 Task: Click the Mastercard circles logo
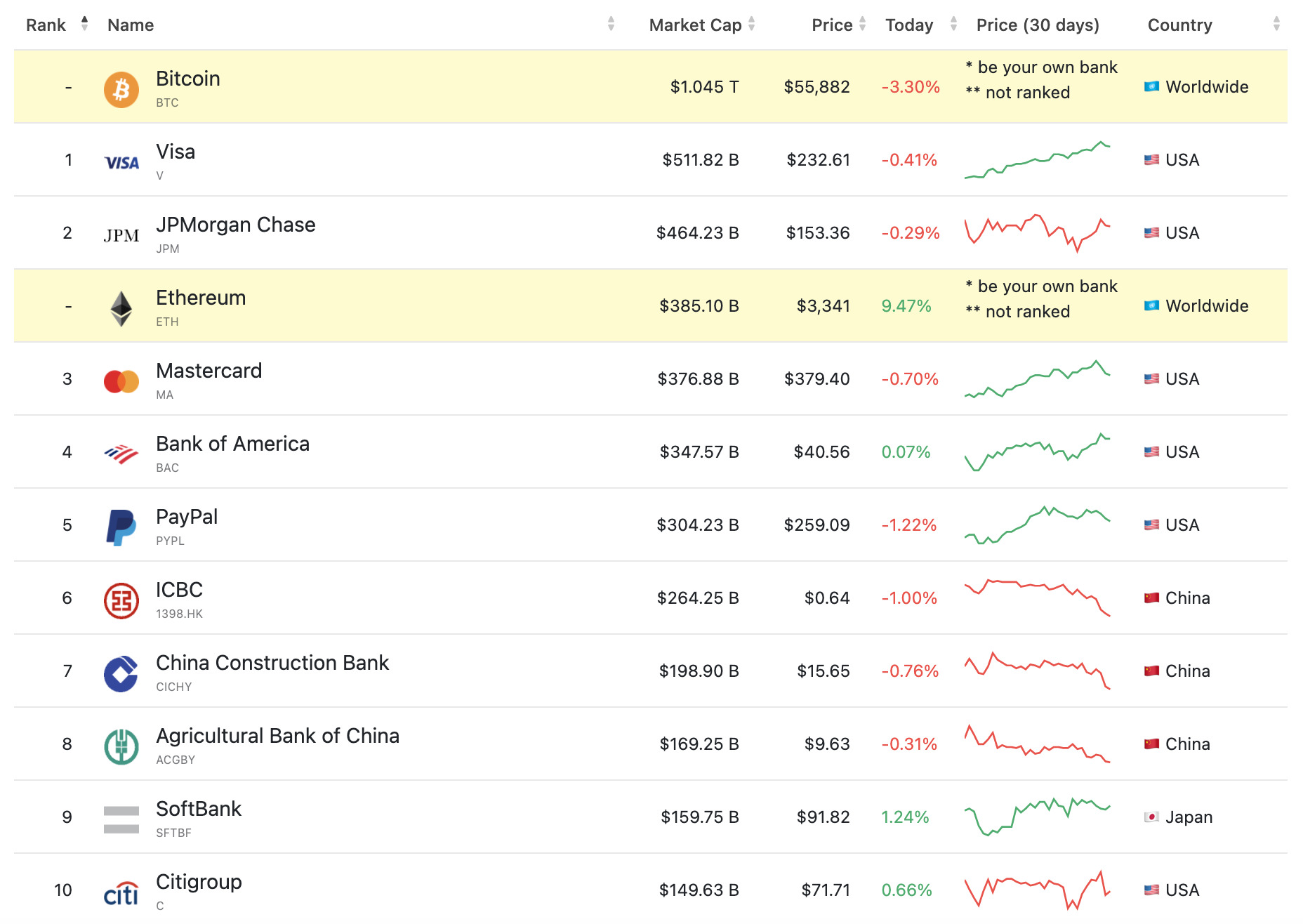[121, 382]
